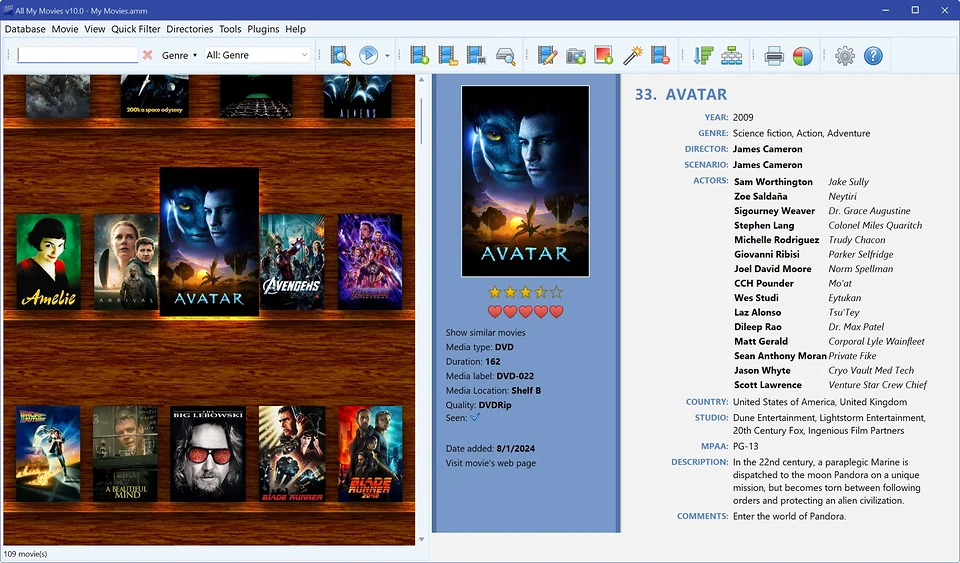Open the View menu

95,29
